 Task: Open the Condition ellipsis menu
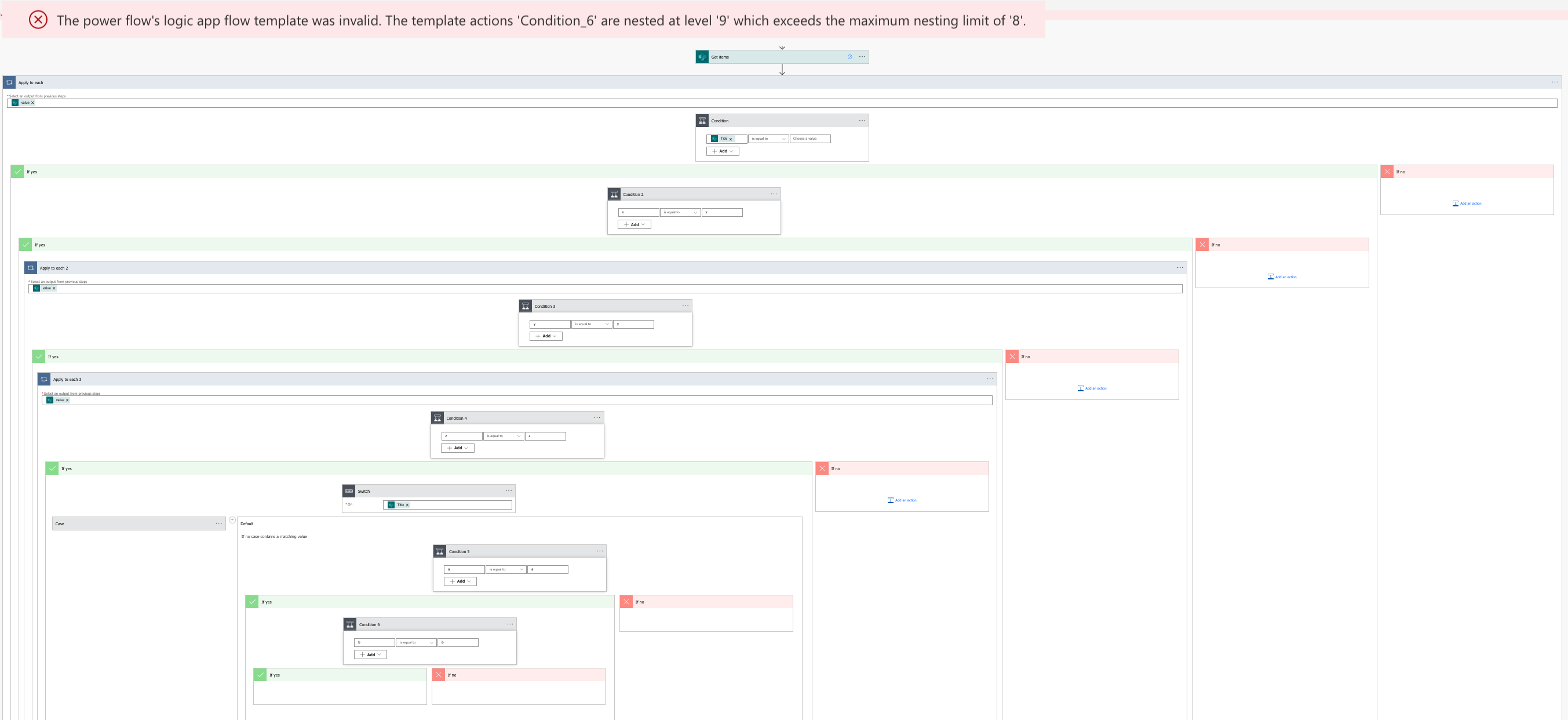pos(862,121)
